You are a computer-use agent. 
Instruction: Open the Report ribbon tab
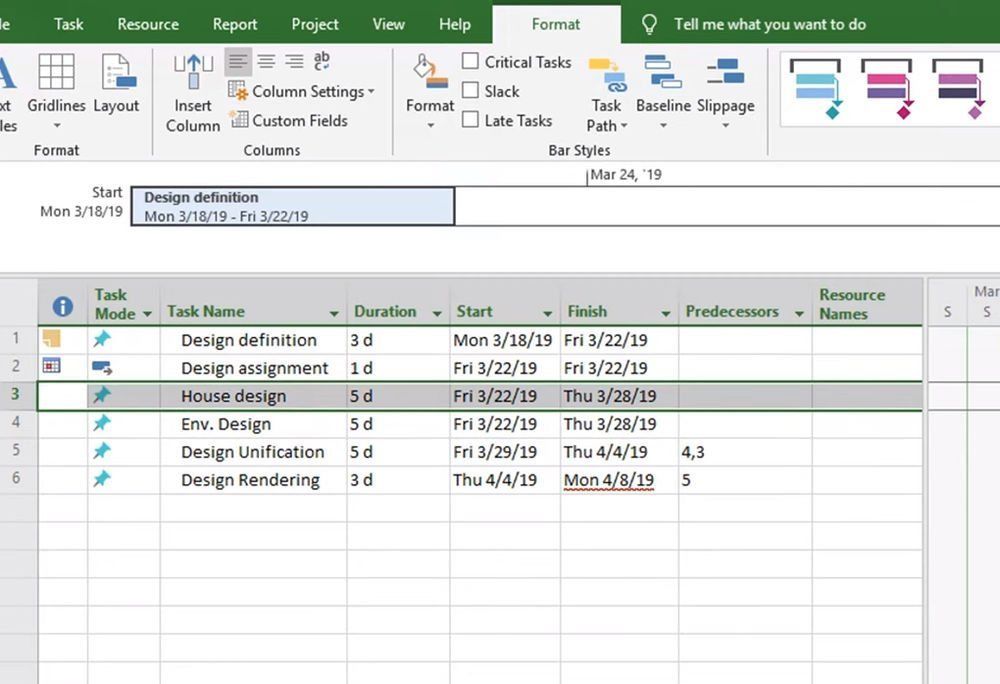(x=235, y=24)
